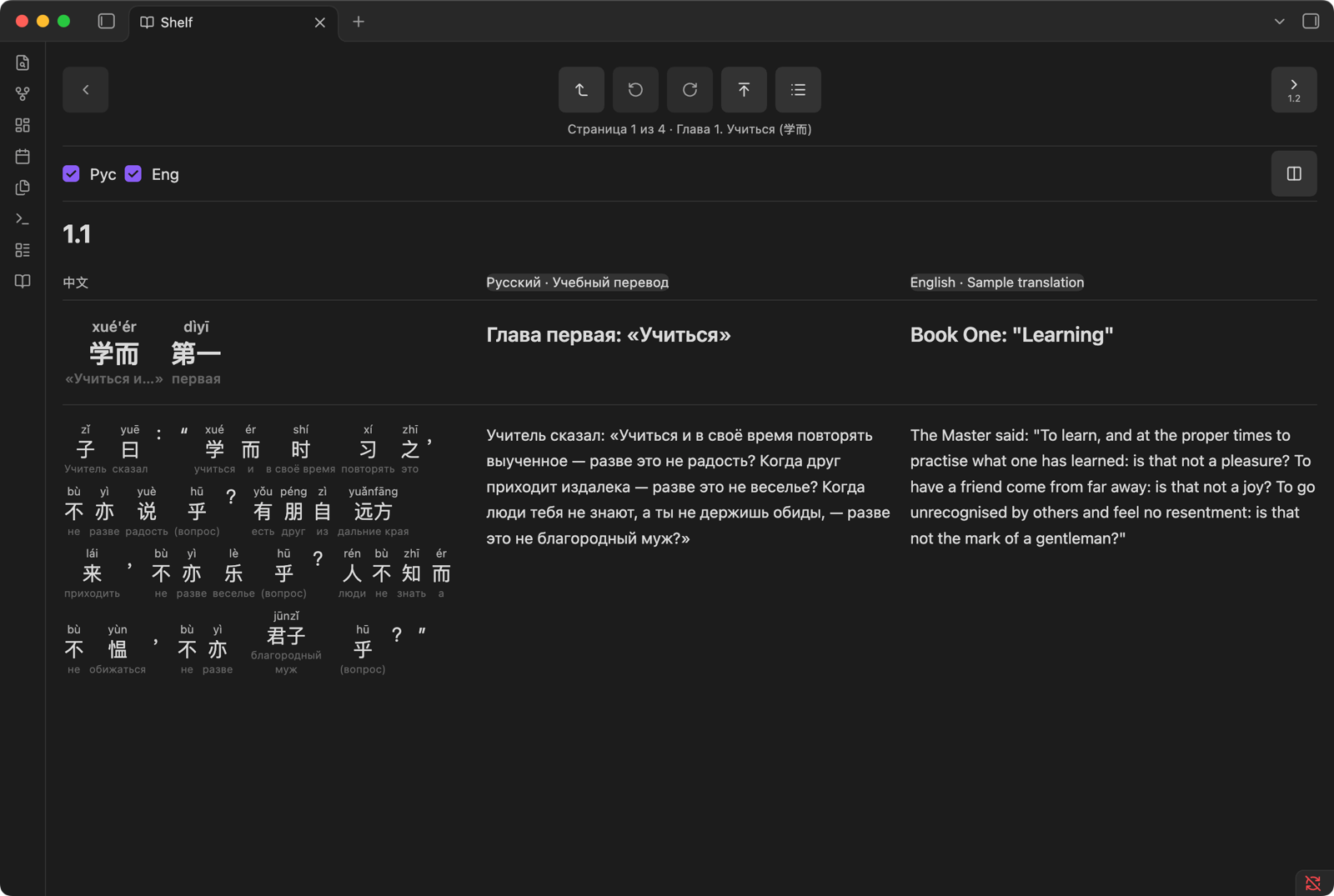Click the word 学而 with xué'ér
1334x896 pixels.
[114, 353]
